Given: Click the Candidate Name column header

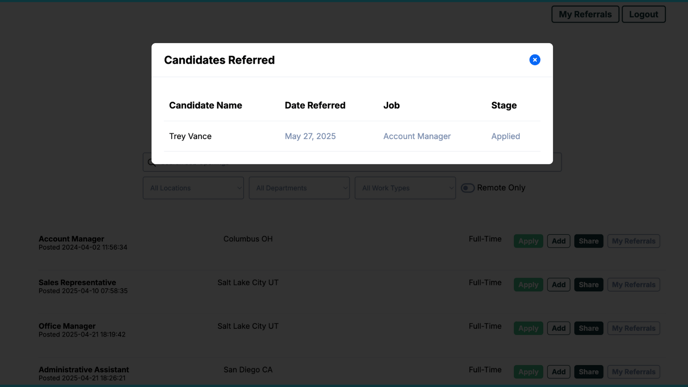Looking at the screenshot, I should (x=205, y=105).
